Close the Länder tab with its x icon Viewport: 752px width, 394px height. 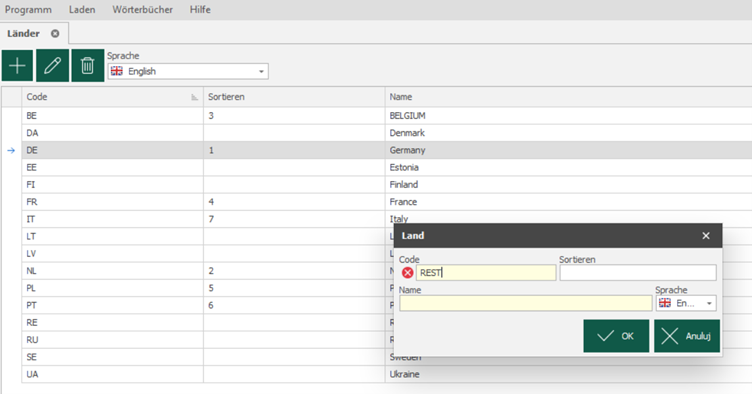tap(55, 34)
